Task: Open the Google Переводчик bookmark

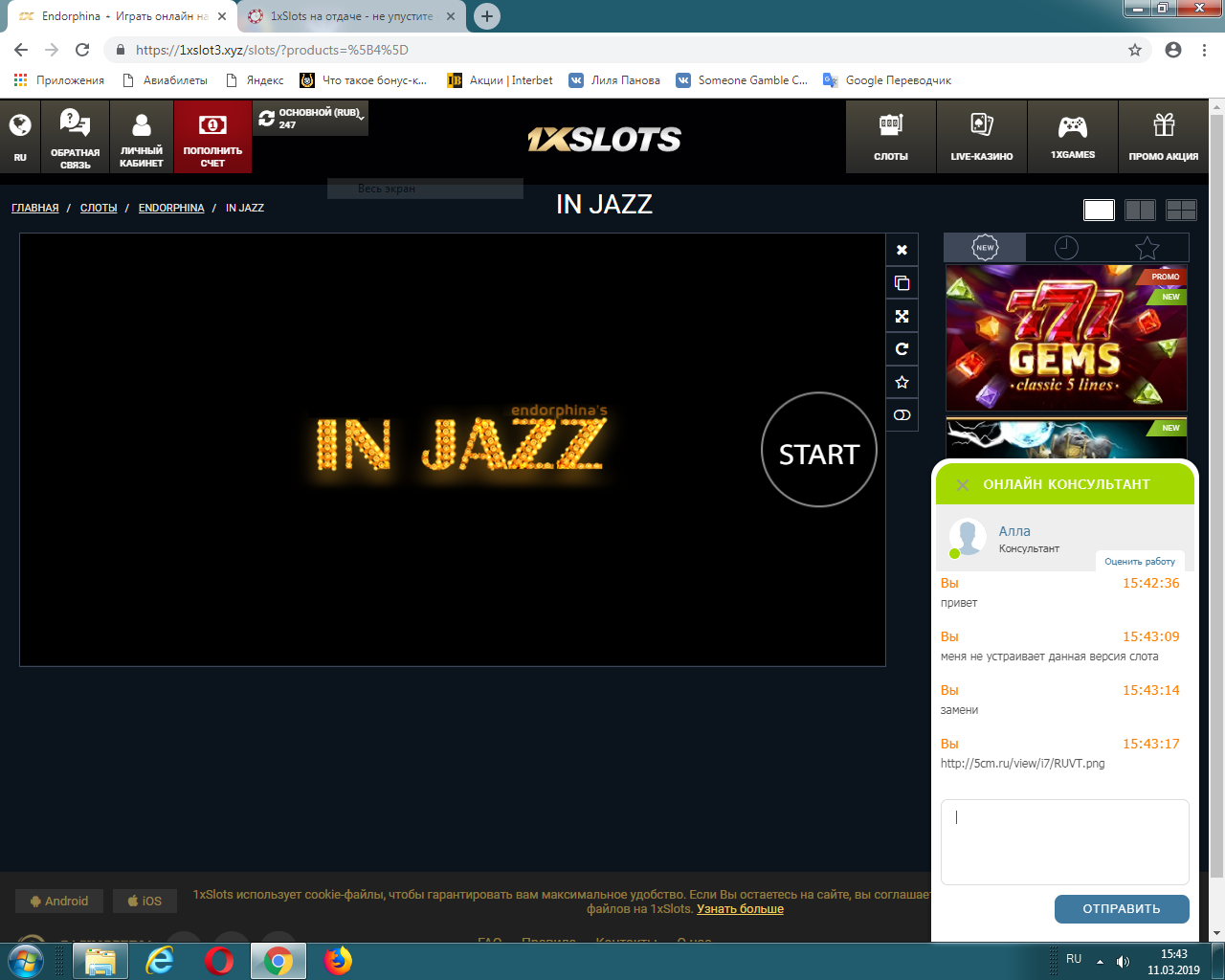Action: point(887,80)
